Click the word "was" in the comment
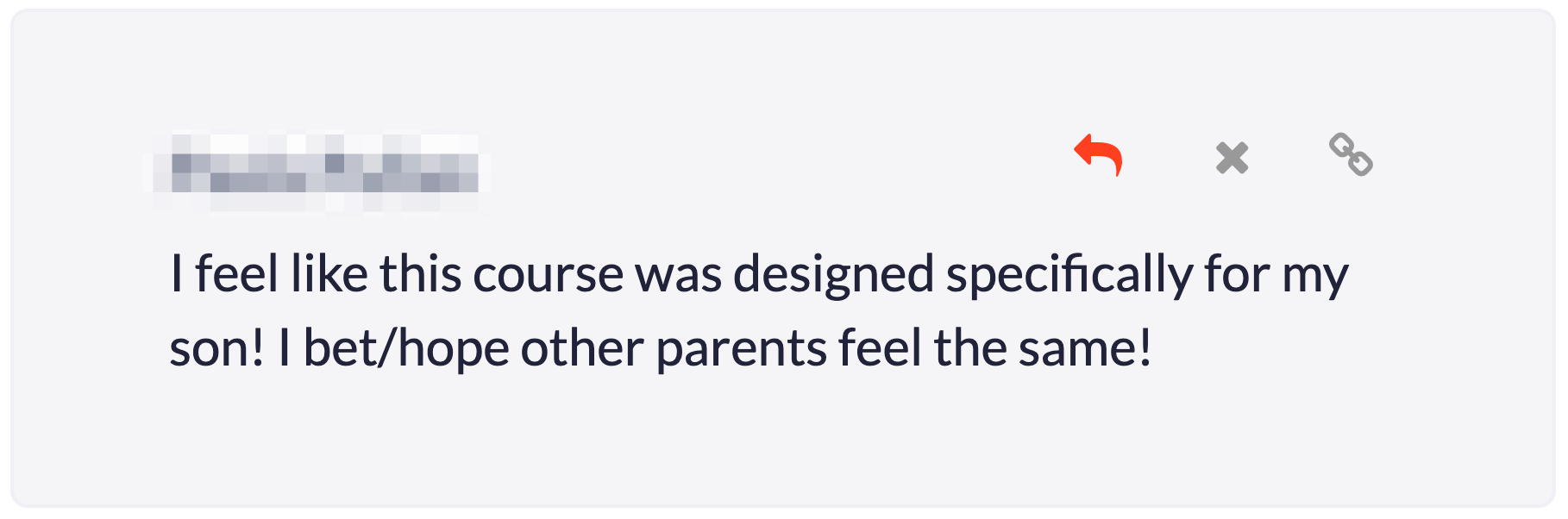1568x519 pixels. click(x=678, y=275)
